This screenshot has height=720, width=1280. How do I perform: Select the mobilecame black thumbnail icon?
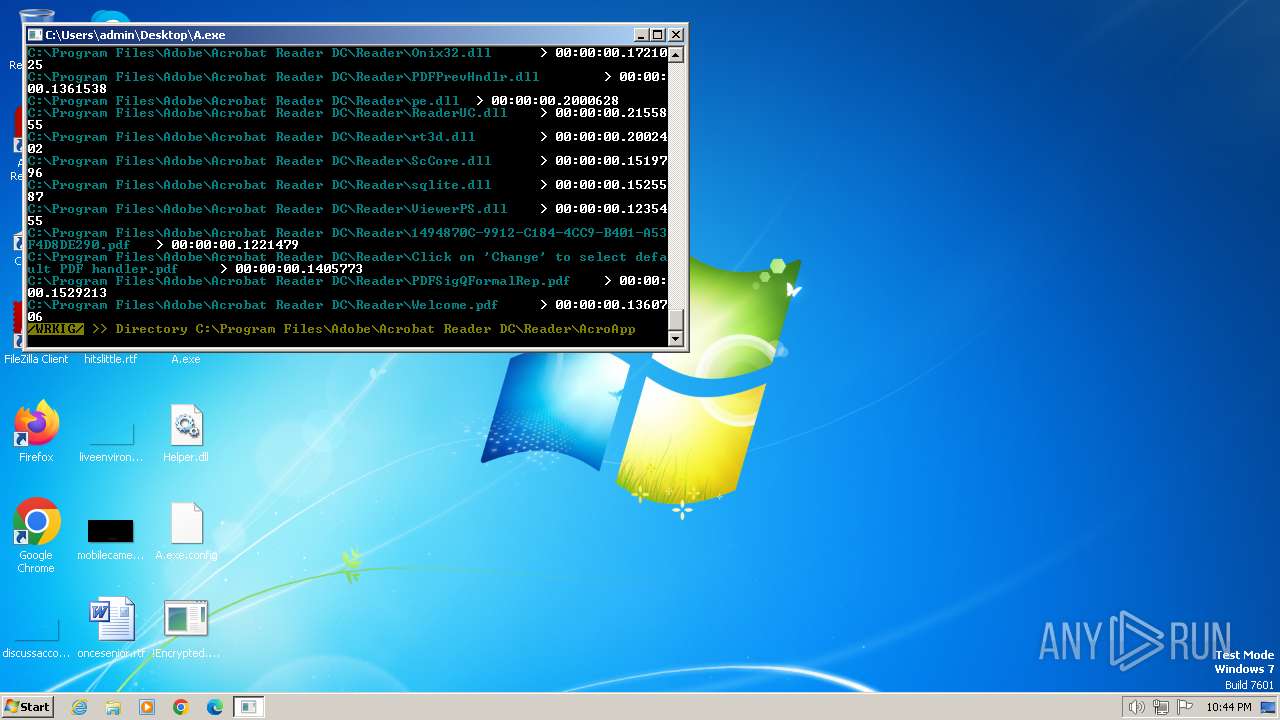click(110, 531)
